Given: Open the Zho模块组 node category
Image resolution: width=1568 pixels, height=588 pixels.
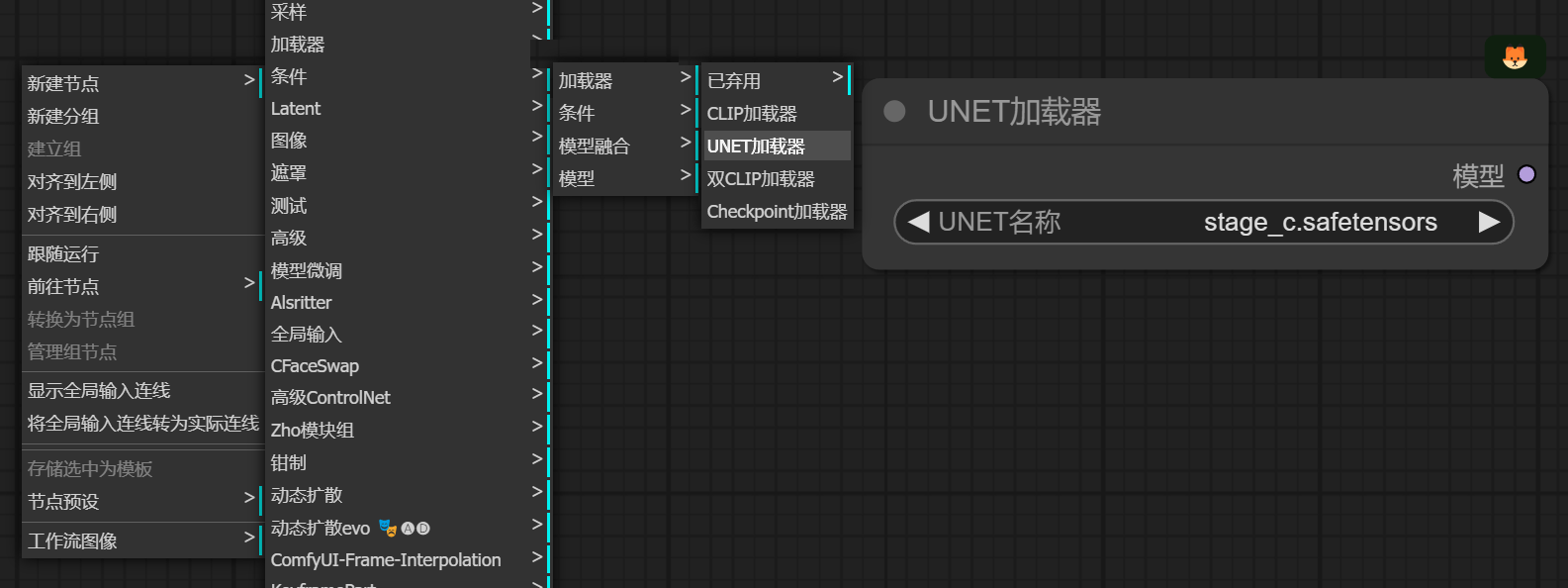Looking at the screenshot, I should pos(407,430).
